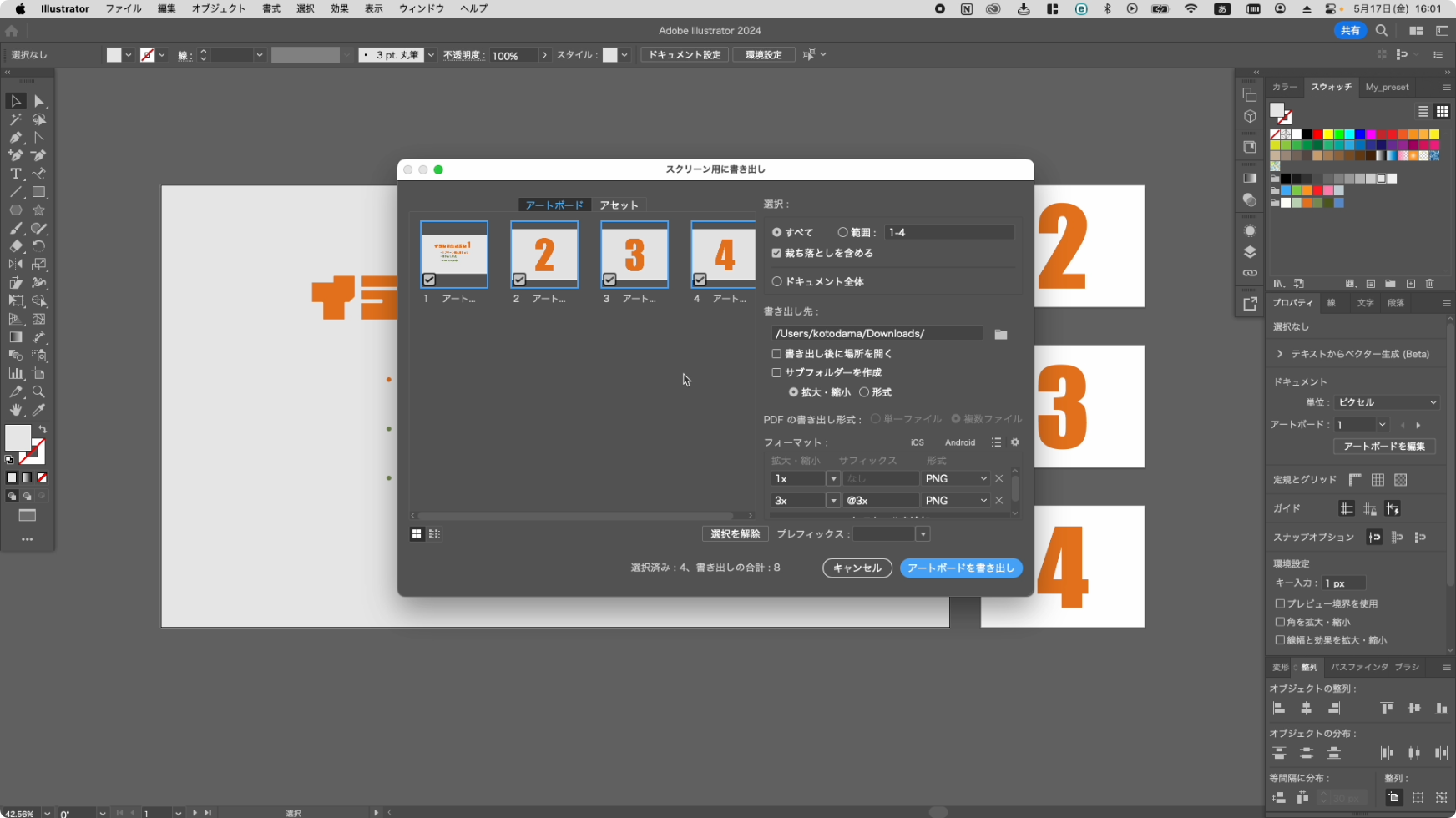Open the 効果 menu
Image resolution: width=1456 pixels, height=818 pixels.
point(339,8)
